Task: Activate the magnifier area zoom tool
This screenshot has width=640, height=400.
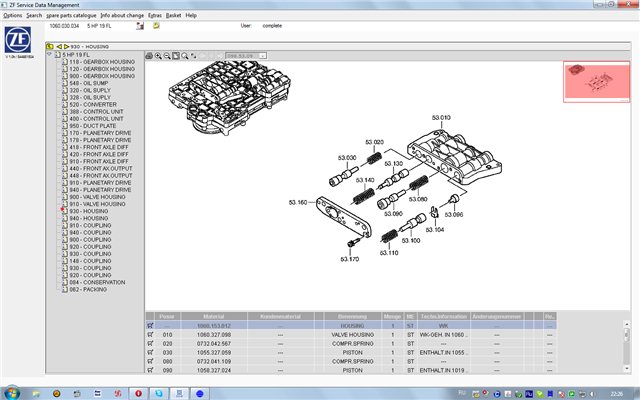Action: coord(185,56)
